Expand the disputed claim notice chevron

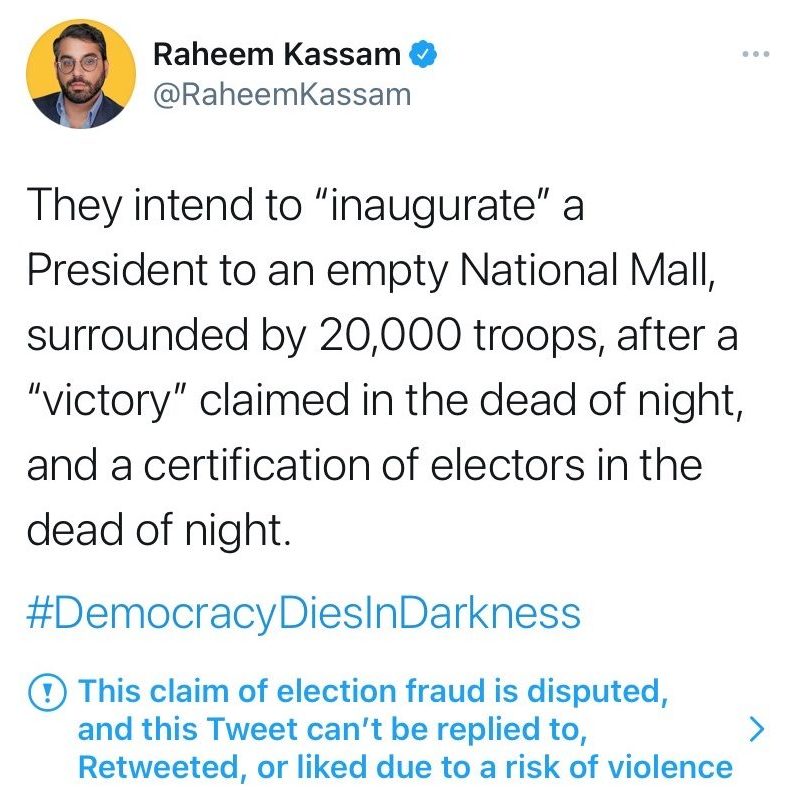pyautogui.click(x=758, y=730)
